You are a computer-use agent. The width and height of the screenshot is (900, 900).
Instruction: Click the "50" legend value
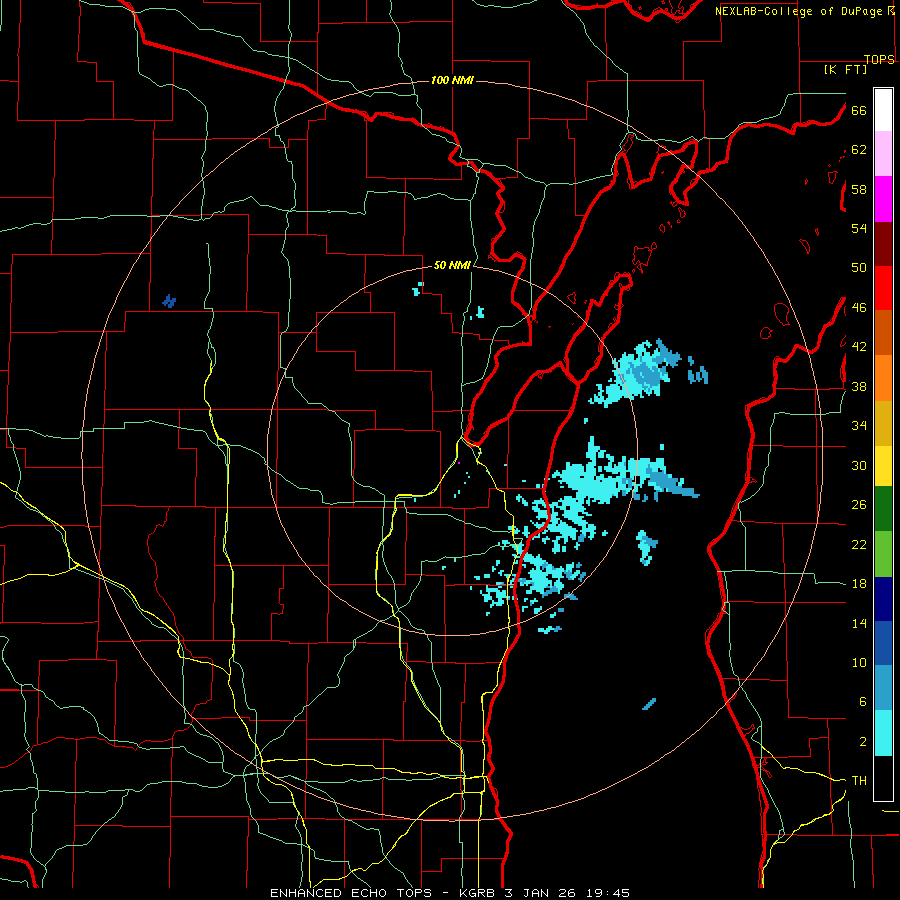click(859, 268)
